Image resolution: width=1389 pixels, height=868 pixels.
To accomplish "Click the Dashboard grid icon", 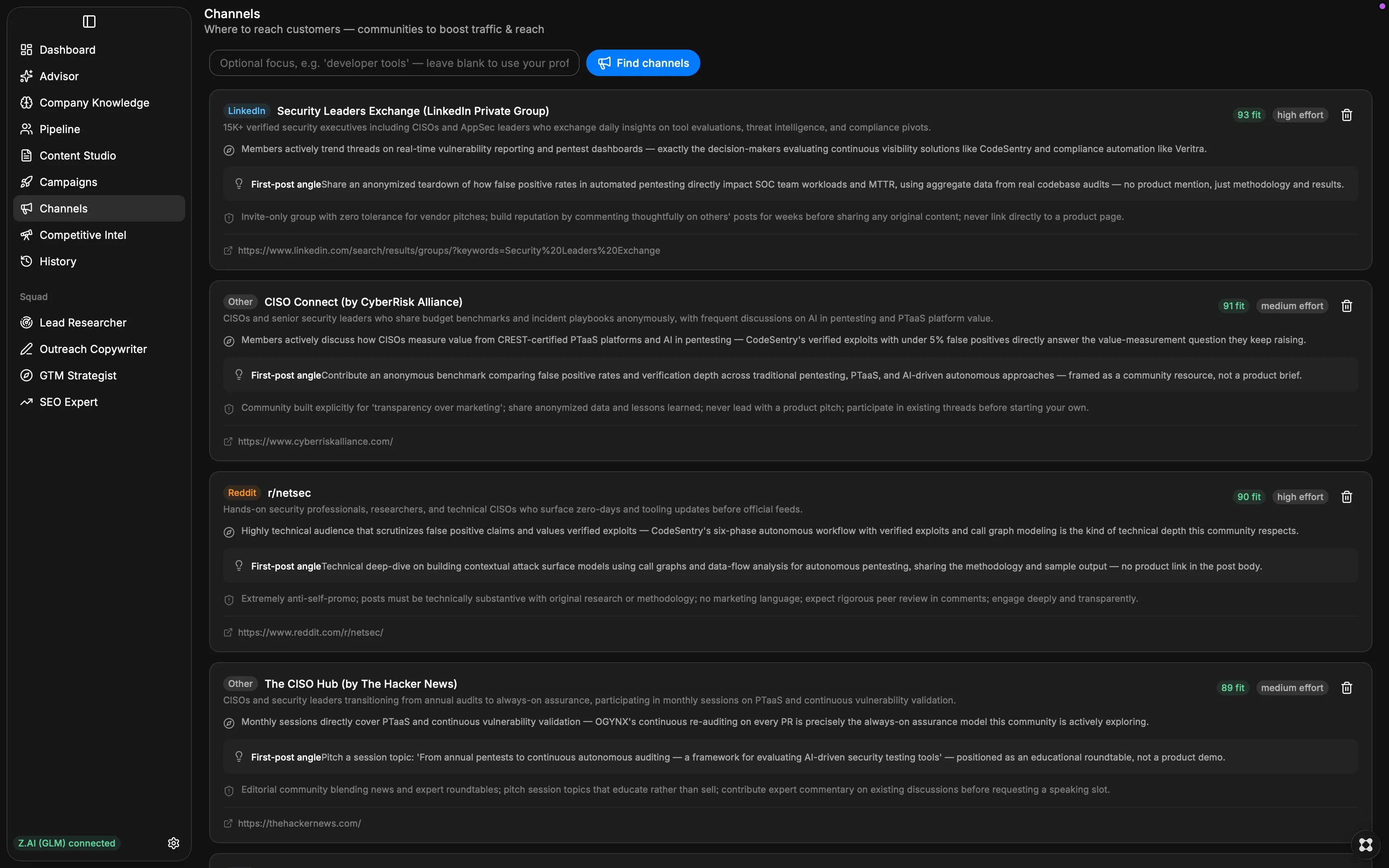I will point(26,50).
